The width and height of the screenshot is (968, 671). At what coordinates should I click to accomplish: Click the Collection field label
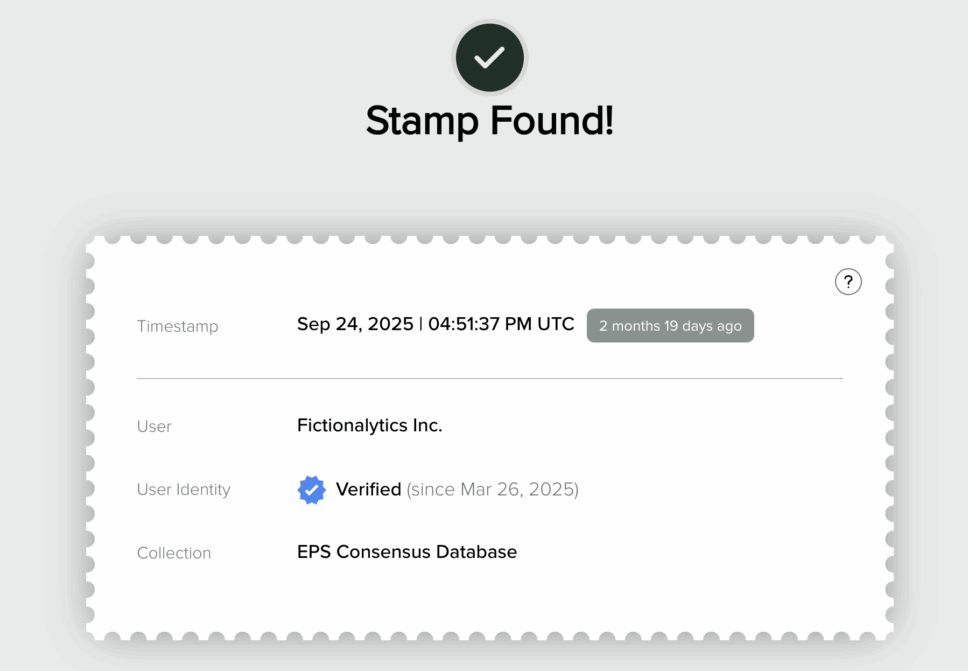point(174,553)
